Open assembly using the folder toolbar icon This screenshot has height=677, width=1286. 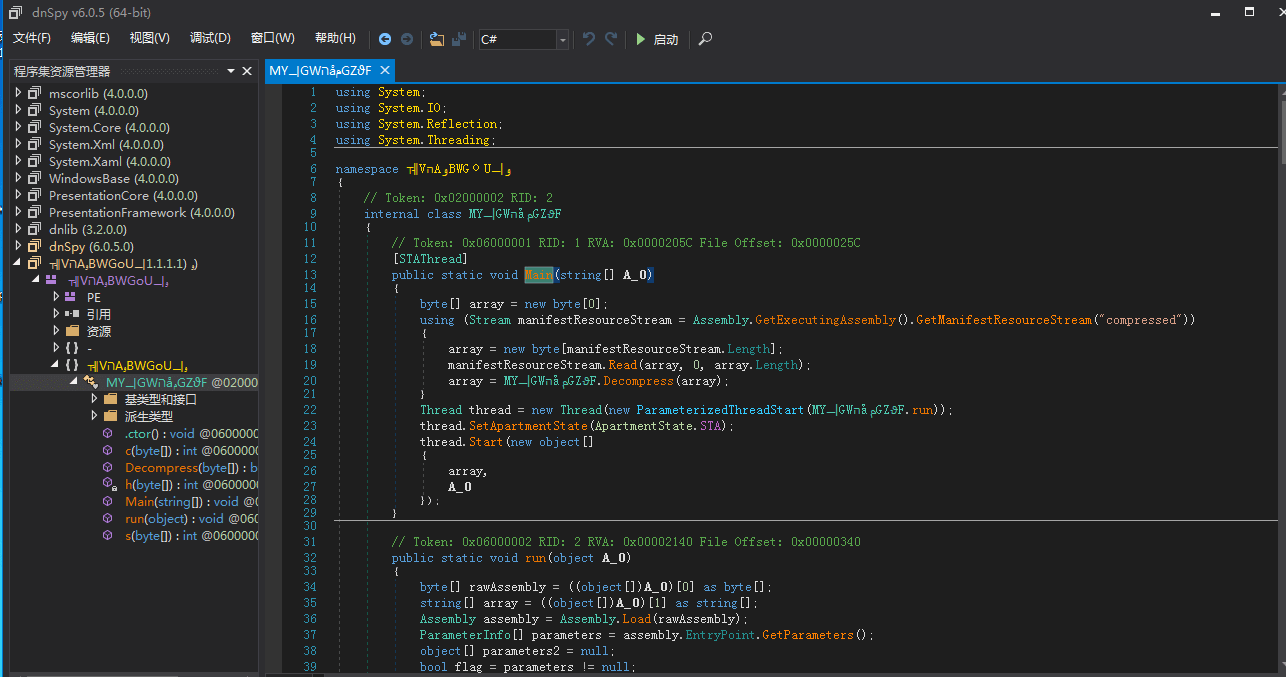[436, 39]
